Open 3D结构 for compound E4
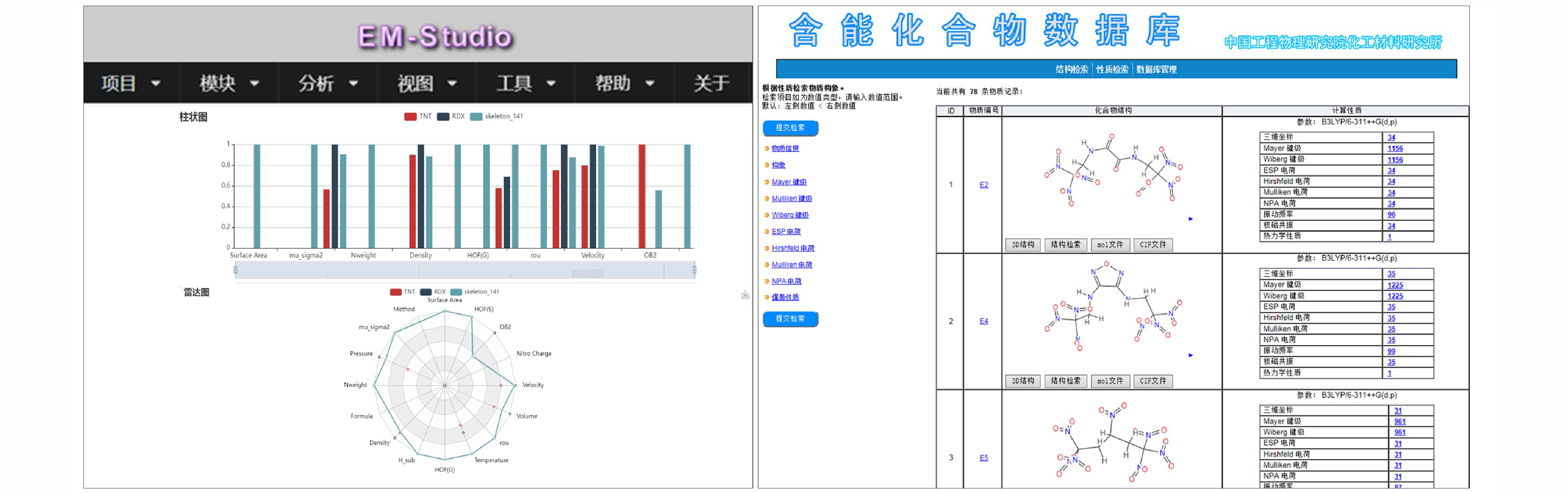Screen dimensions: 1568x493 1023,381
